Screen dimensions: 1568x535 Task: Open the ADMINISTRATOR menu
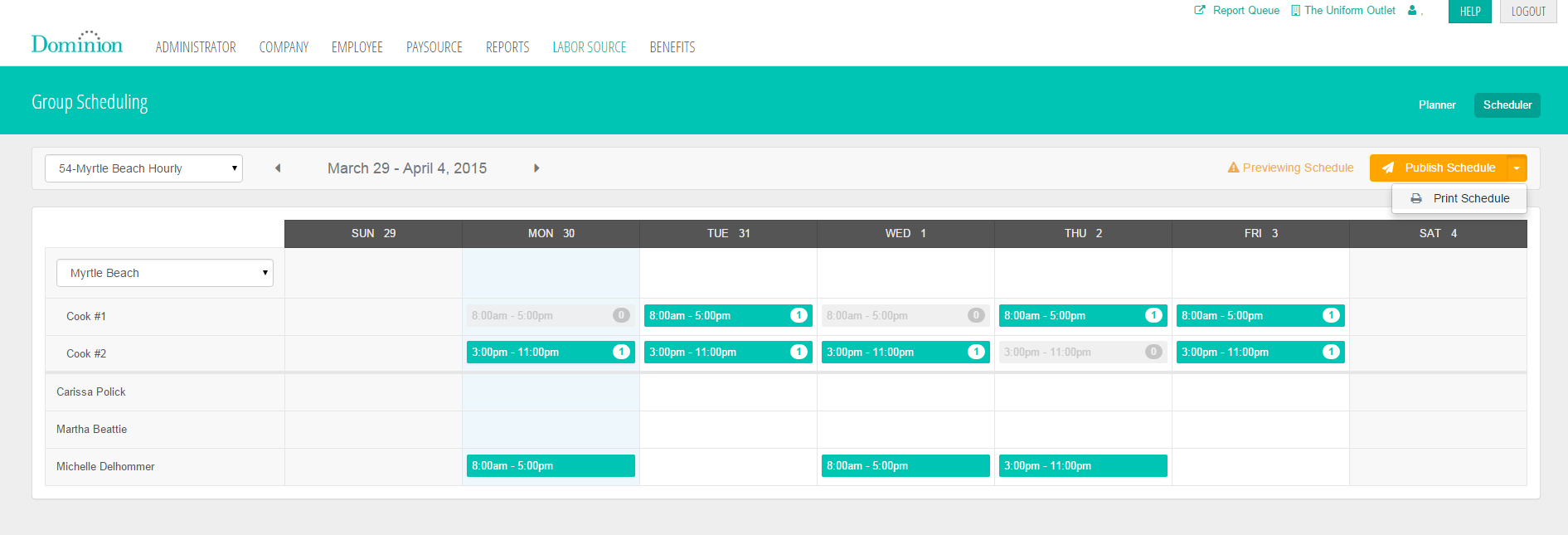pyautogui.click(x=196, y=47)
